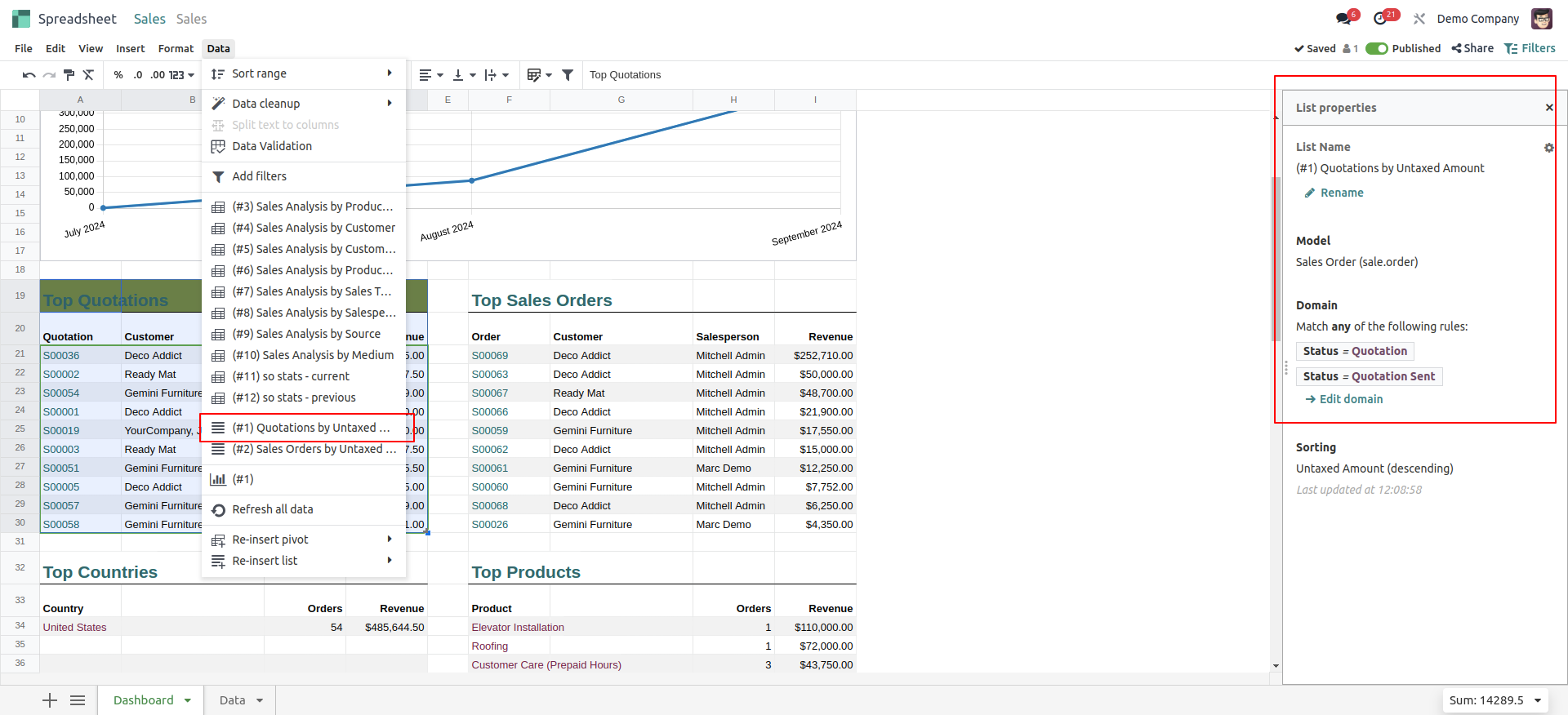Viewport: 1568px width, 715px height.
Task: Expand Sort range submenu
Action: click(x=303, y=73)
